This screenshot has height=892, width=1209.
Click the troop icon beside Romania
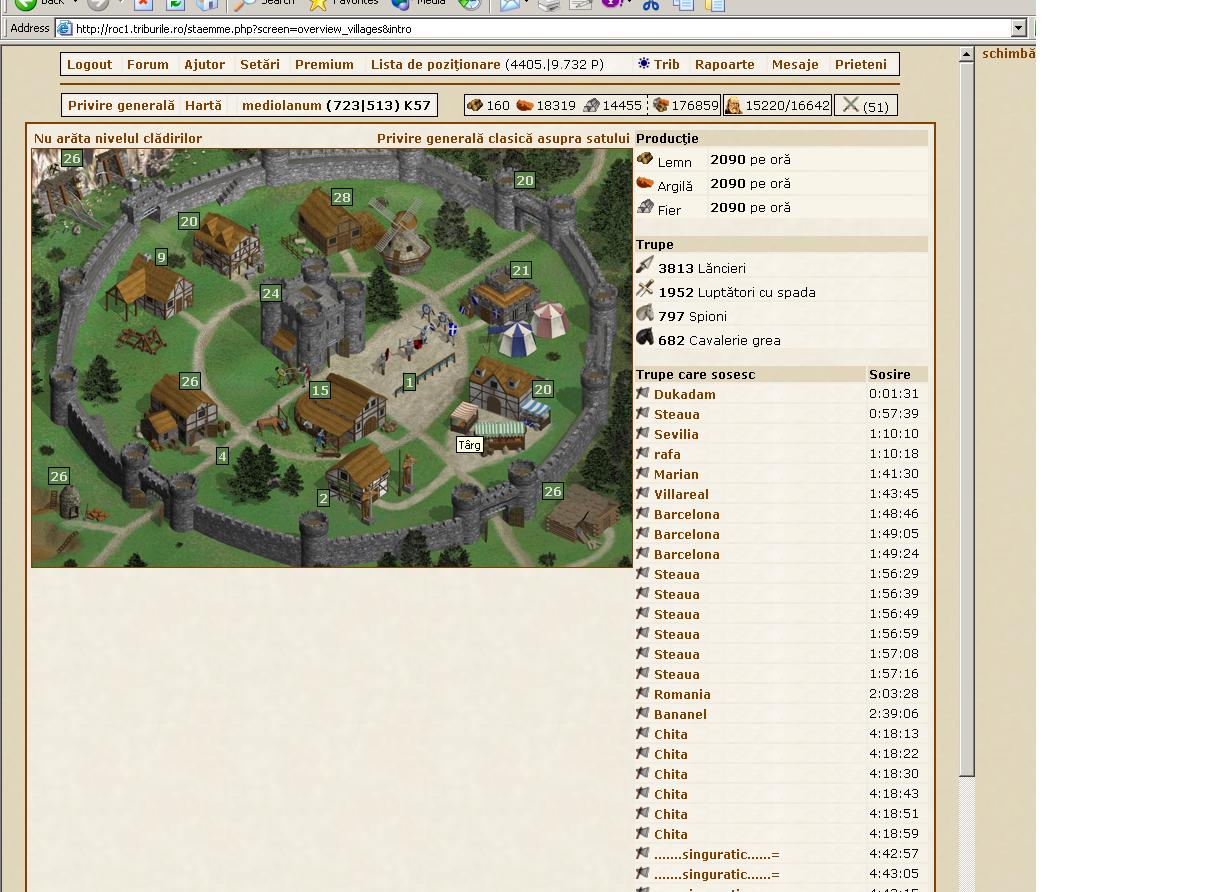click(x=643, y=693)
